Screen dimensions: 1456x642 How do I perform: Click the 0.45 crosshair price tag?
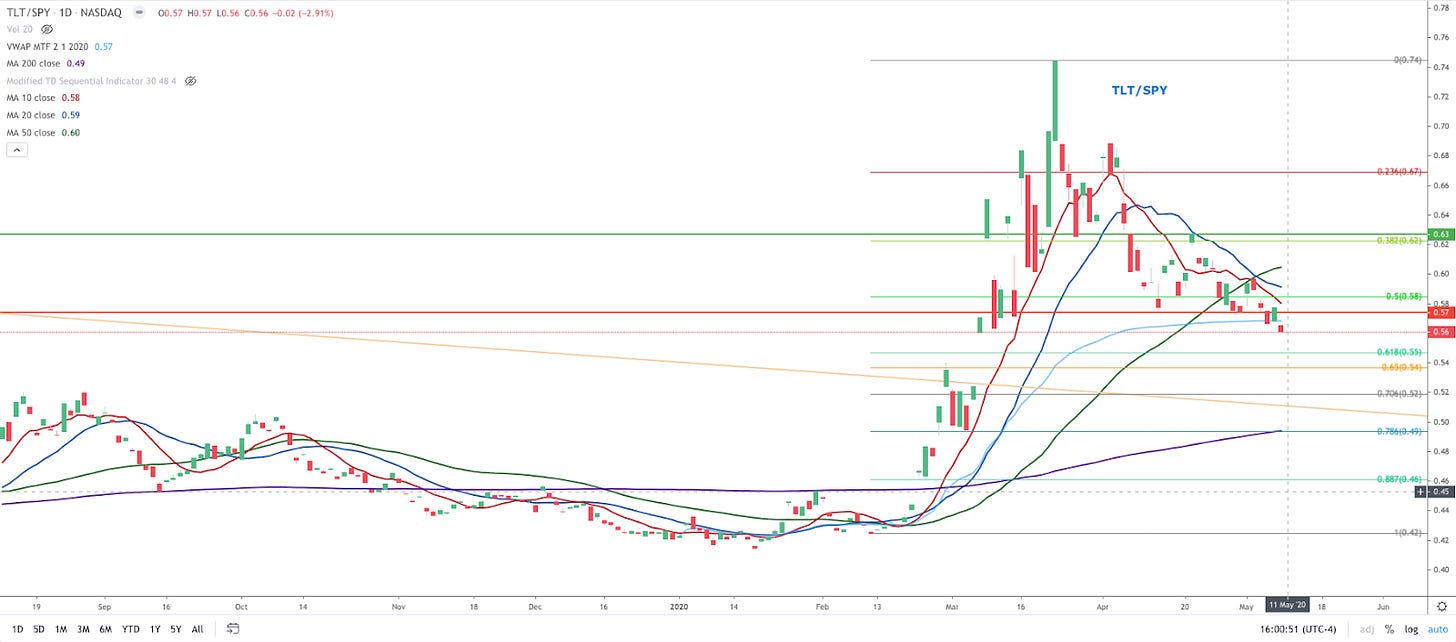1439,491
